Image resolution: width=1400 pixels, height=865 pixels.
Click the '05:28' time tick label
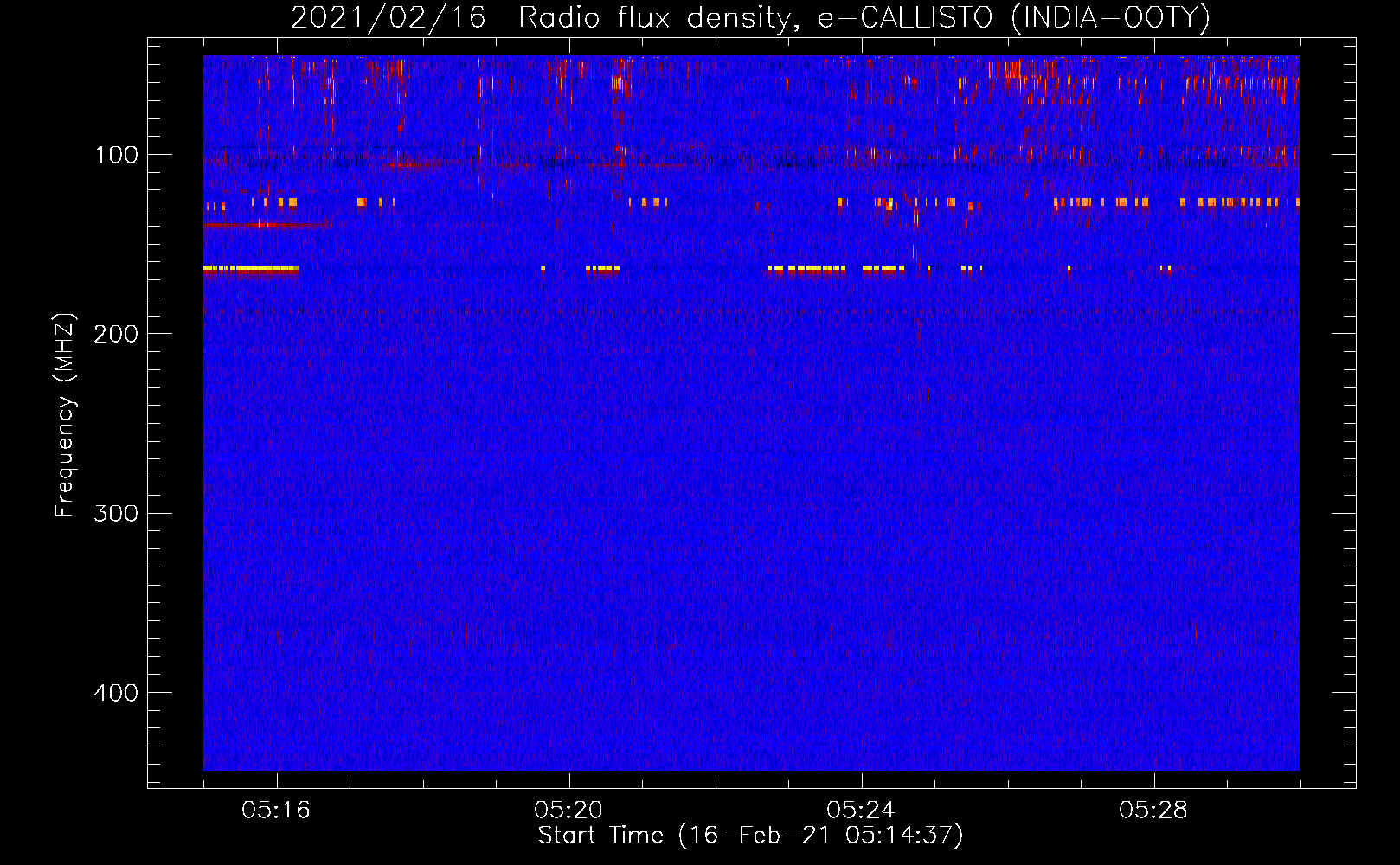[1153, 811]
